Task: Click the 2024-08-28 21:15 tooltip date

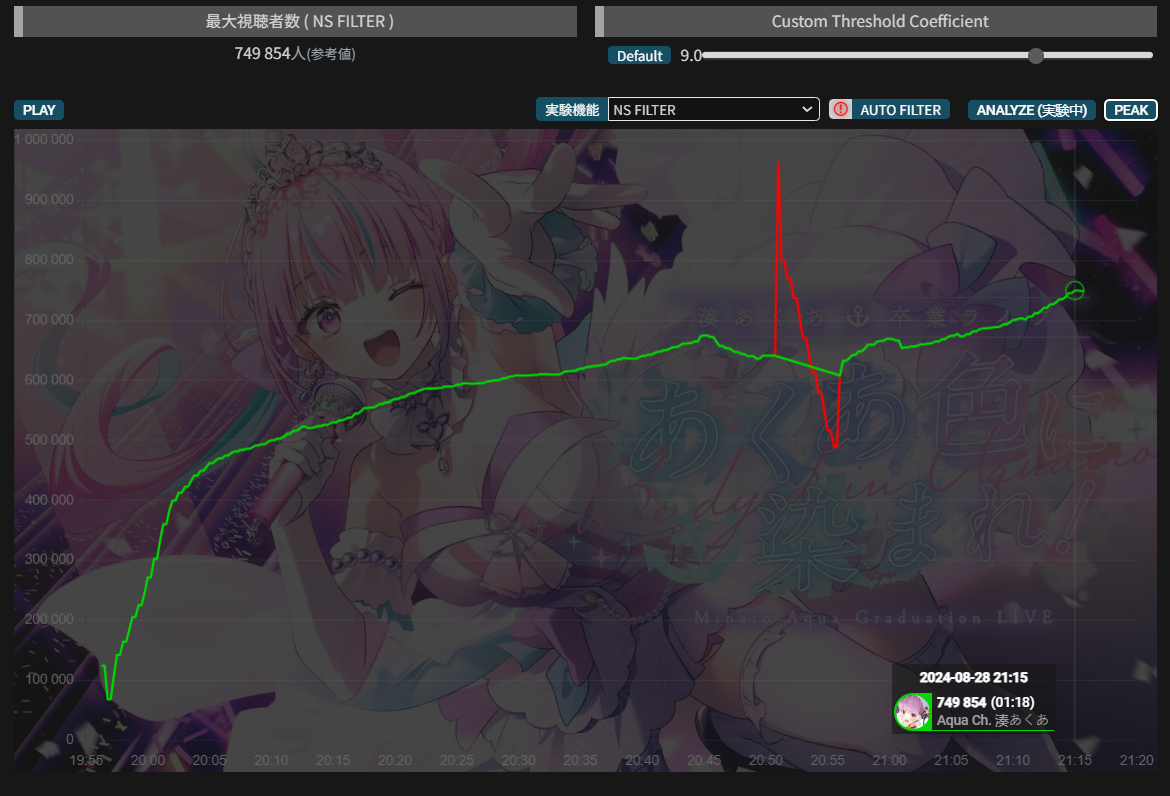Action: coord(973,677)
